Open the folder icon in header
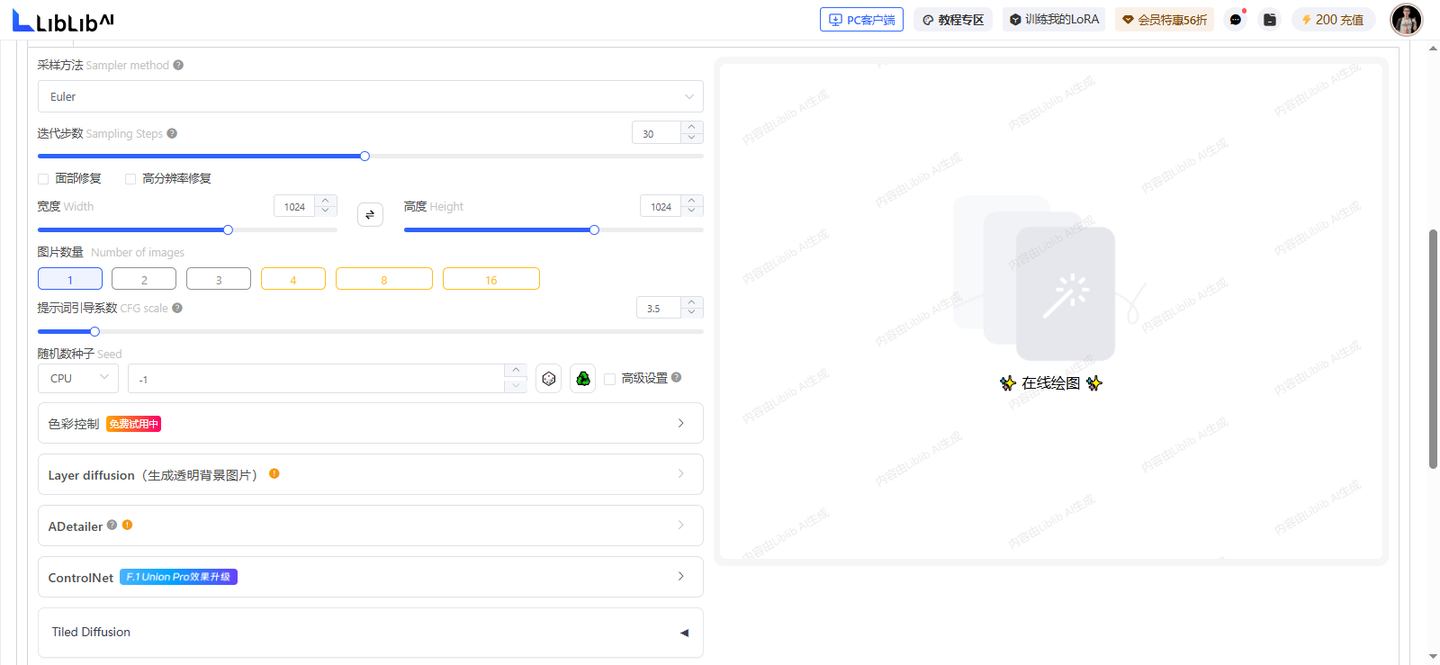This screenshot has width=1440, height=665. 1269,19
